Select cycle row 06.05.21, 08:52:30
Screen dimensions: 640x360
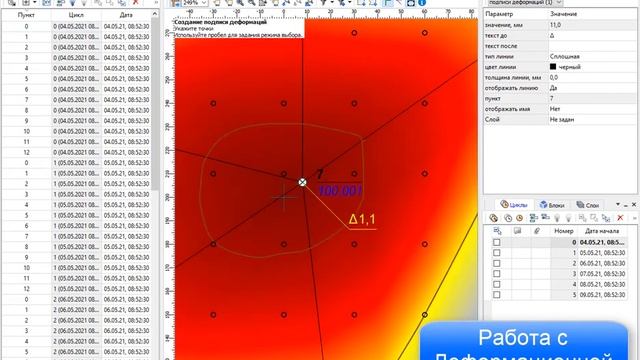pyautogui.click(x=602, y=263)
